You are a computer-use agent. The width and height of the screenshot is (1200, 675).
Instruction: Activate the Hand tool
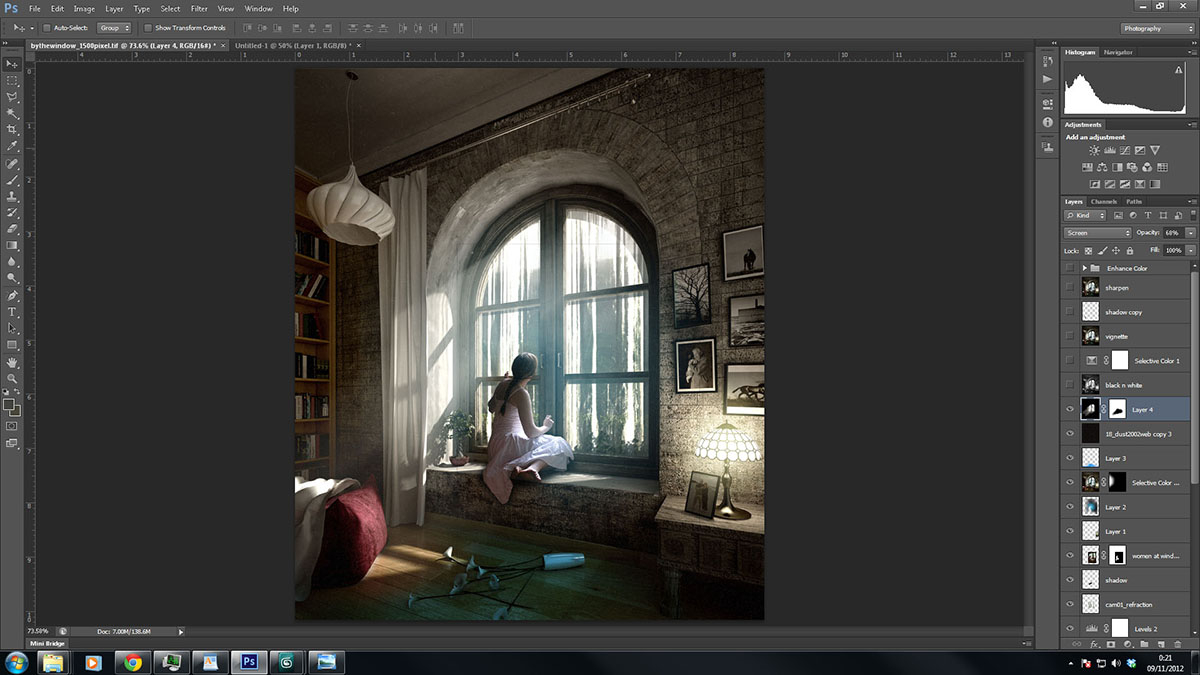point(12,362)
